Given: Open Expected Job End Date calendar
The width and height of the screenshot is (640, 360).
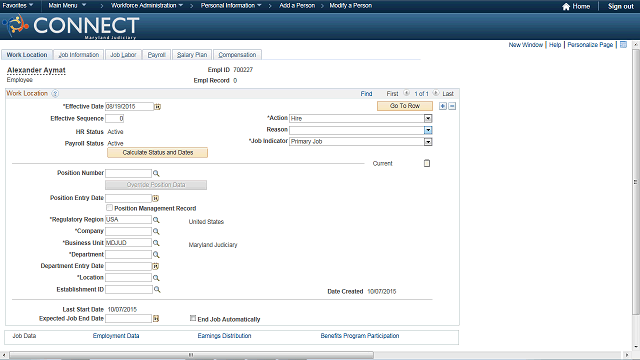Looking at the screenshot, I should point(156,319).
